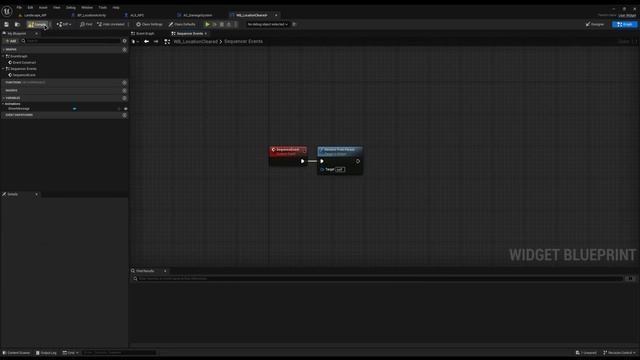Select the Sequencer Events graph tab
This screenshot has width=640, height=360.
(x=190, y=33)
